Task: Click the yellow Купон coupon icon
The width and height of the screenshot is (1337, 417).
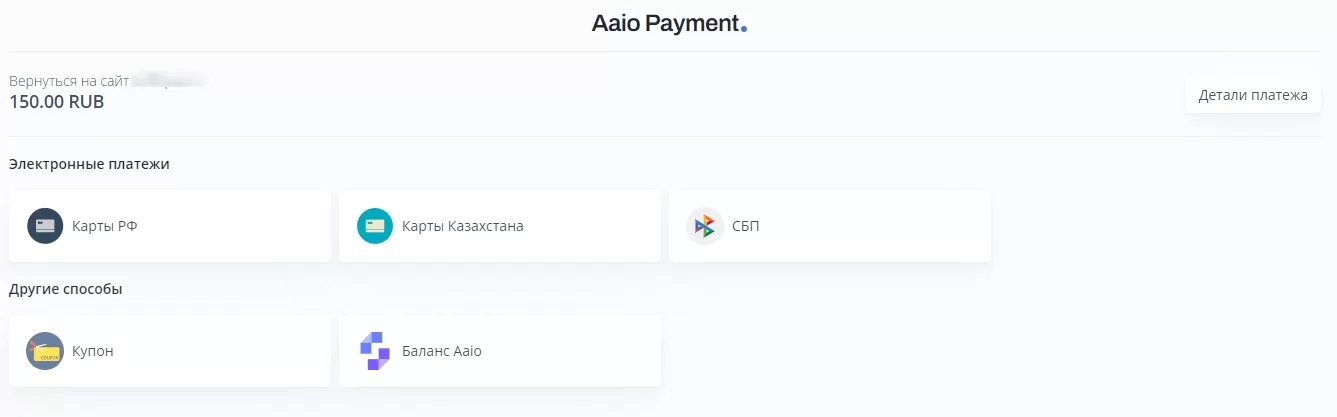Action: pos(45,351)
